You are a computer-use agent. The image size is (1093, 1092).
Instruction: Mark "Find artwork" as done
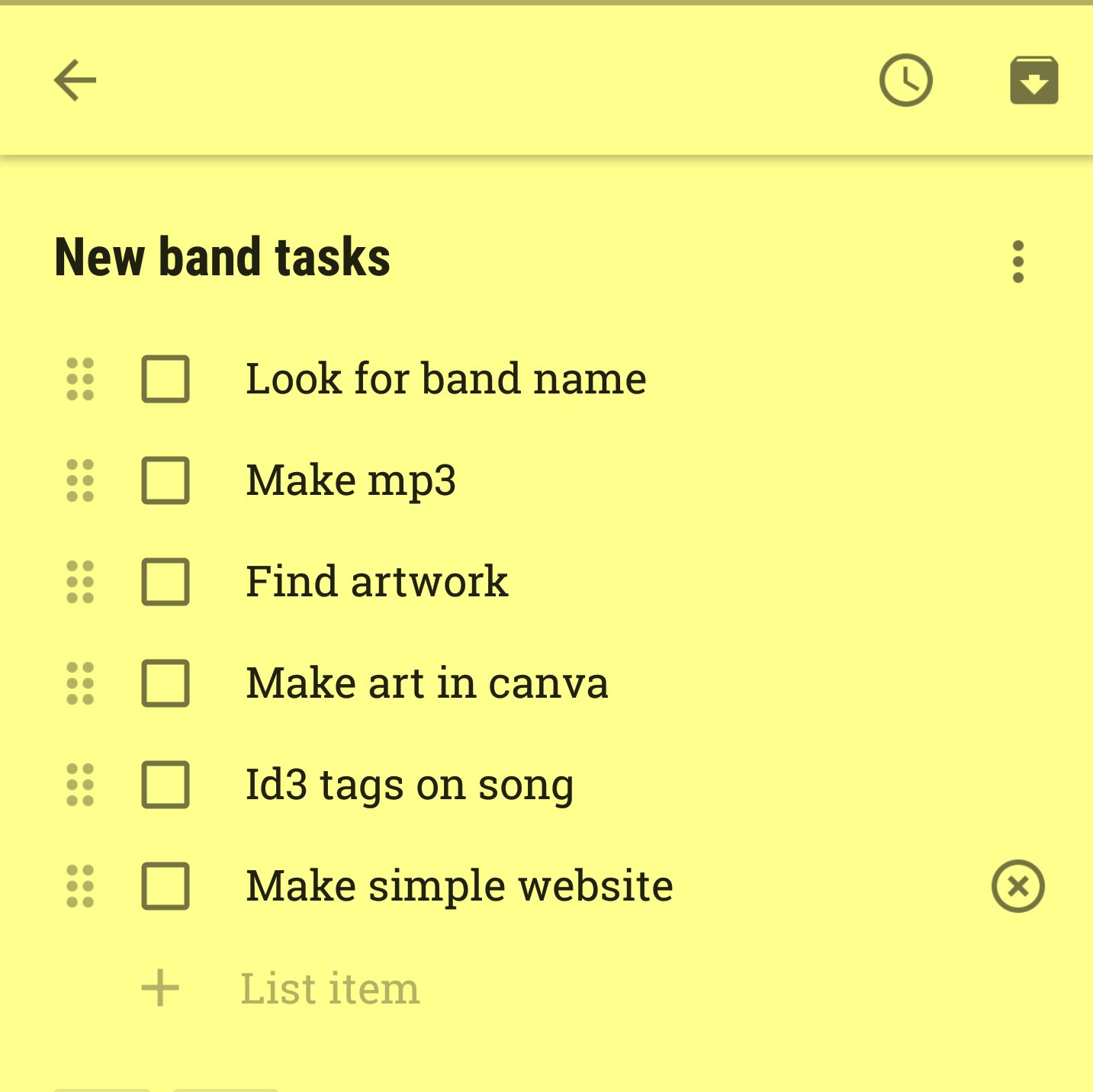166,582
